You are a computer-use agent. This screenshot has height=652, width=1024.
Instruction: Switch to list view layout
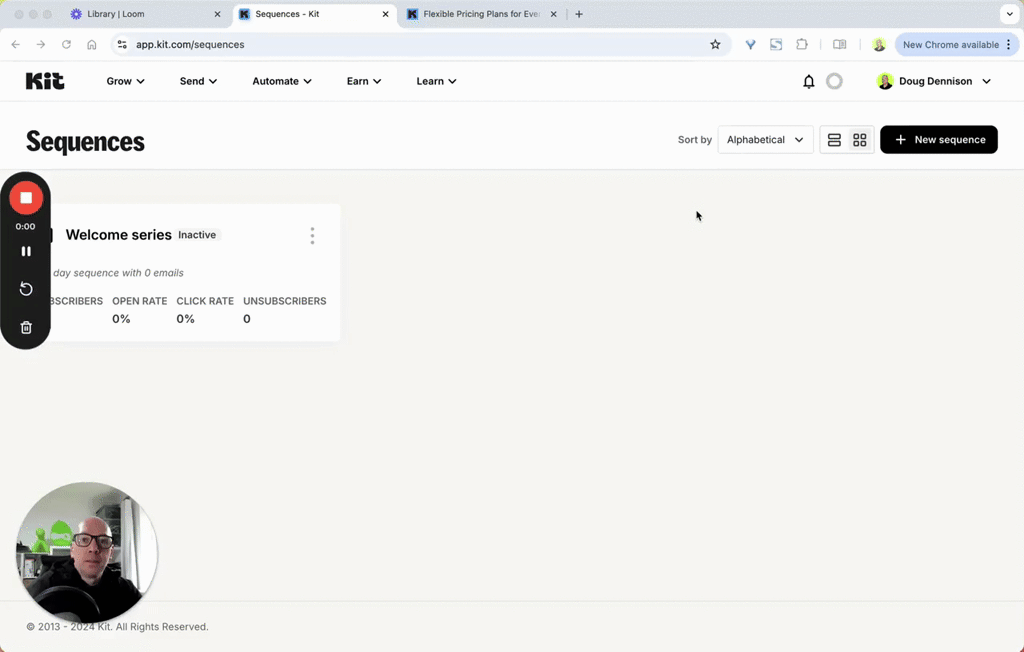[x=834, y=139]
